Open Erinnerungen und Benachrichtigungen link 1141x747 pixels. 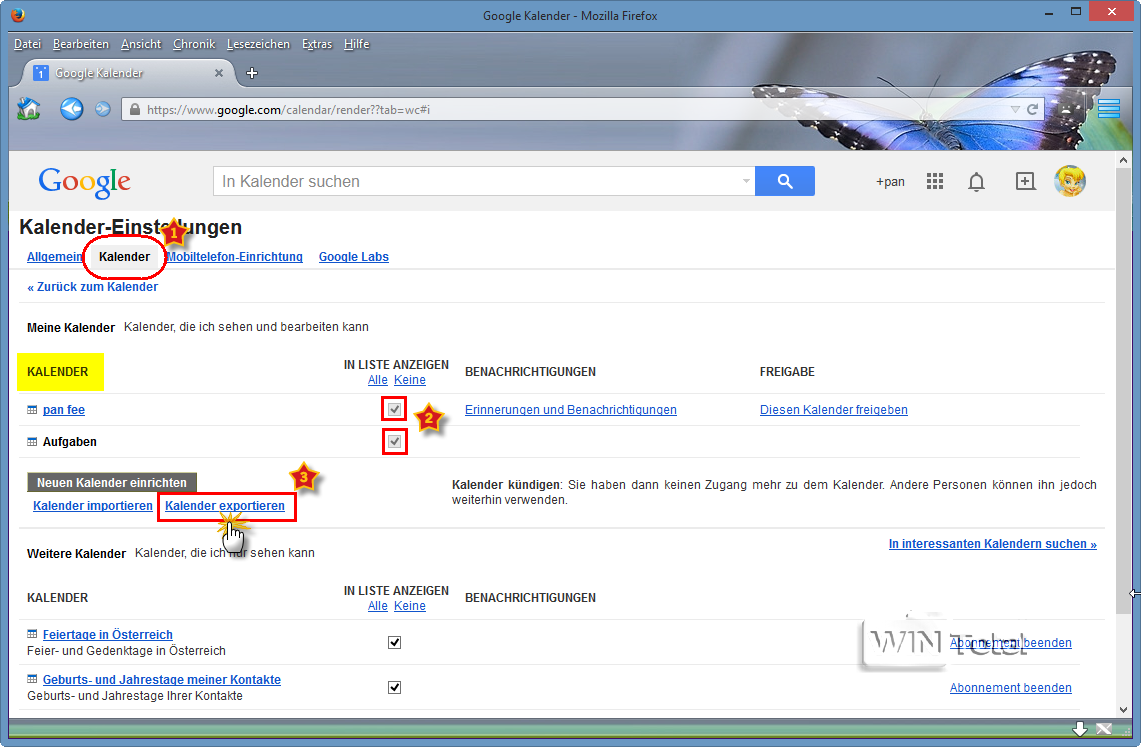point(570,410)
